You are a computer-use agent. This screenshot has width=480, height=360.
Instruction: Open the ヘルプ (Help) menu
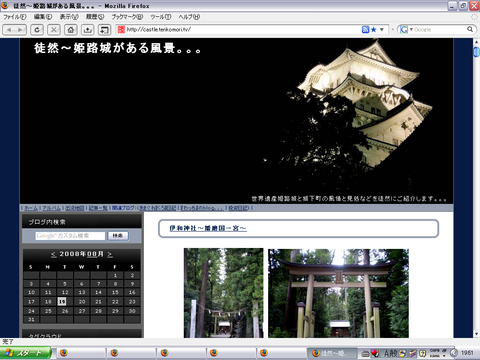pos(189,17)
